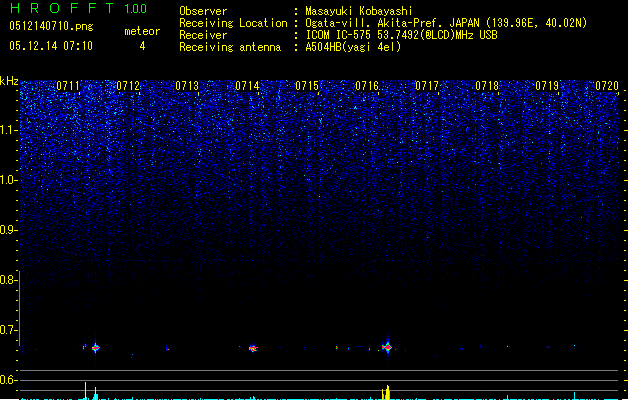This screenshot has height=400, width=629.
Task: Click the HROFFT 1.0.0 title text
Action: coord(78,8)
